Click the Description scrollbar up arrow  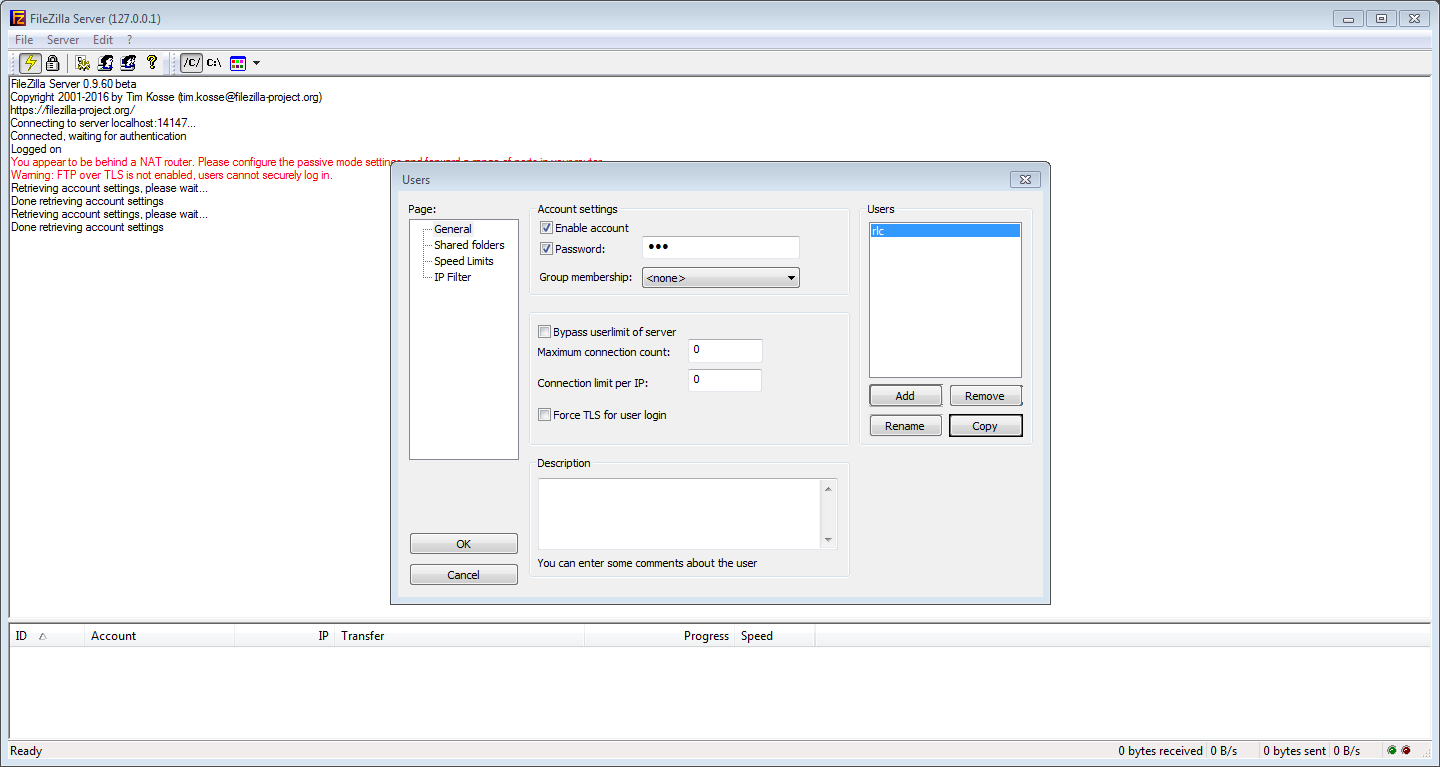(x=828, y=488)
